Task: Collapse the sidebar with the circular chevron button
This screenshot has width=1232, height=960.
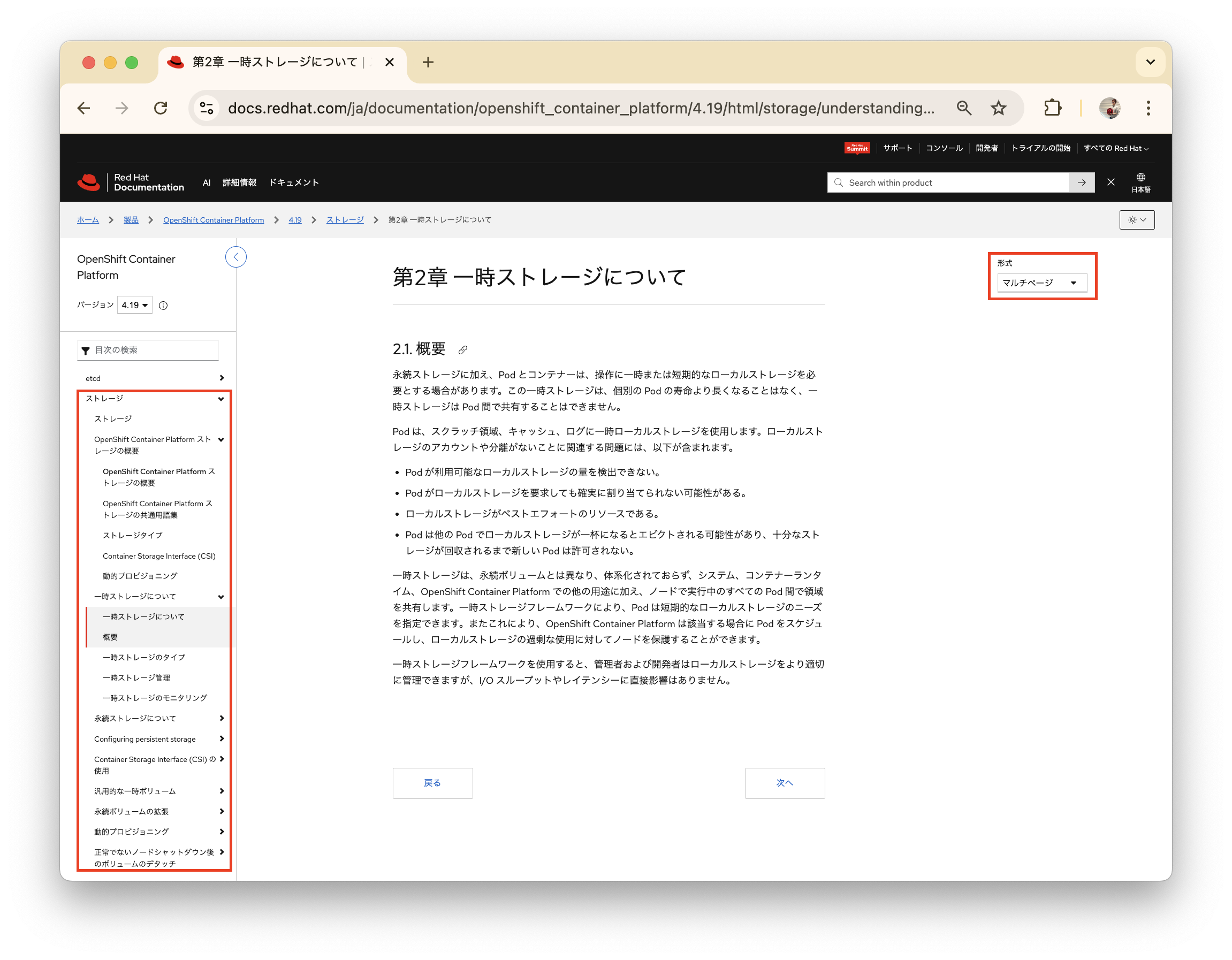Action: click(x=236, y=257)
